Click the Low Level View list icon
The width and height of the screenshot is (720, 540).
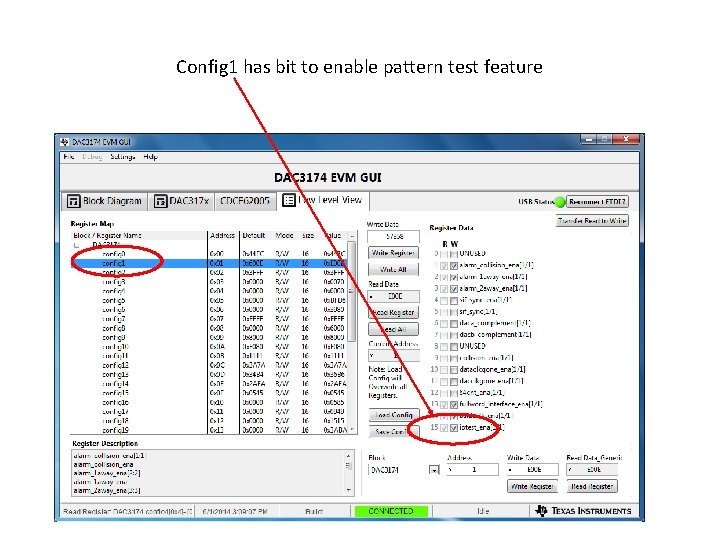288,200
